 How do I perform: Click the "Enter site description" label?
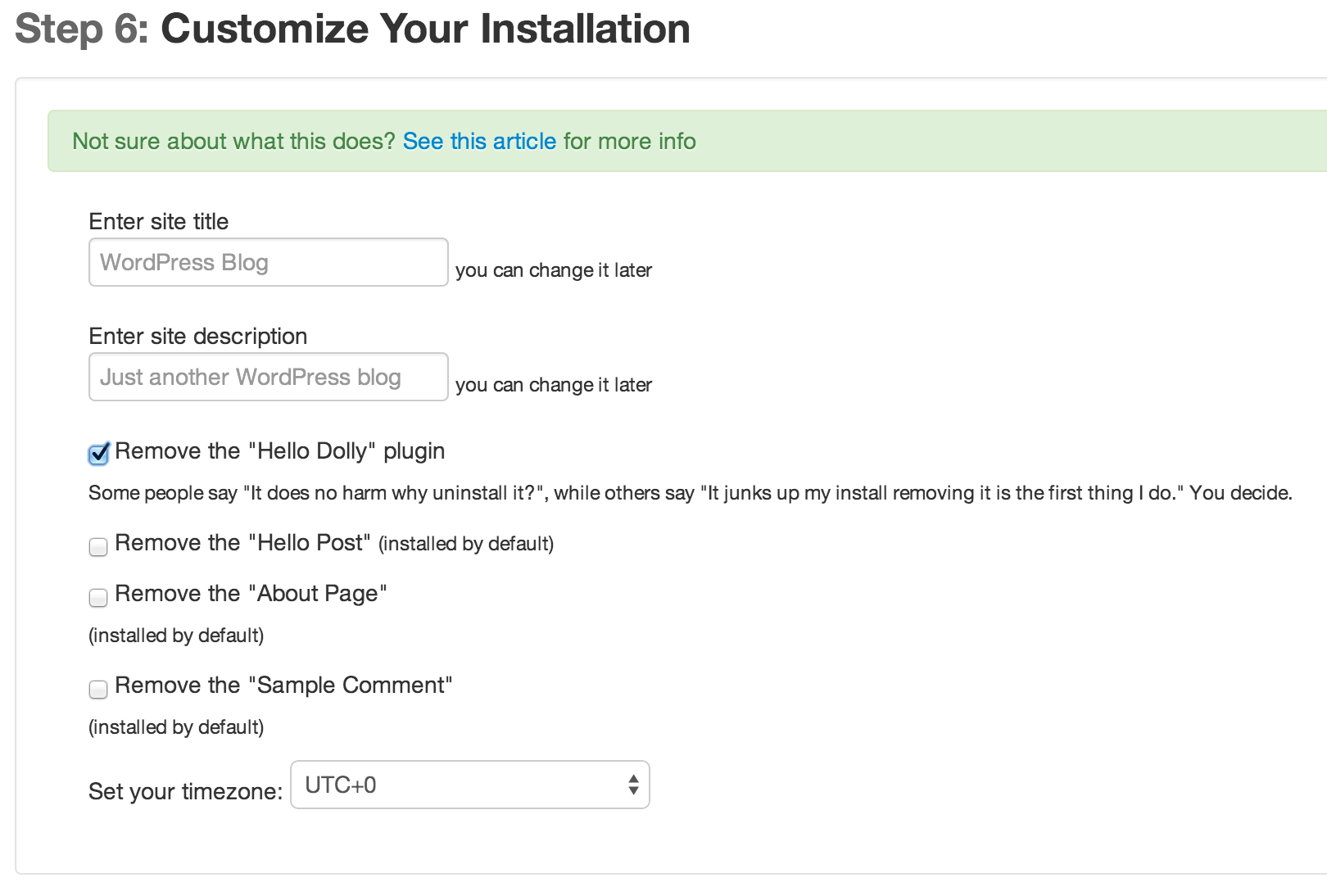coord(197,337)
